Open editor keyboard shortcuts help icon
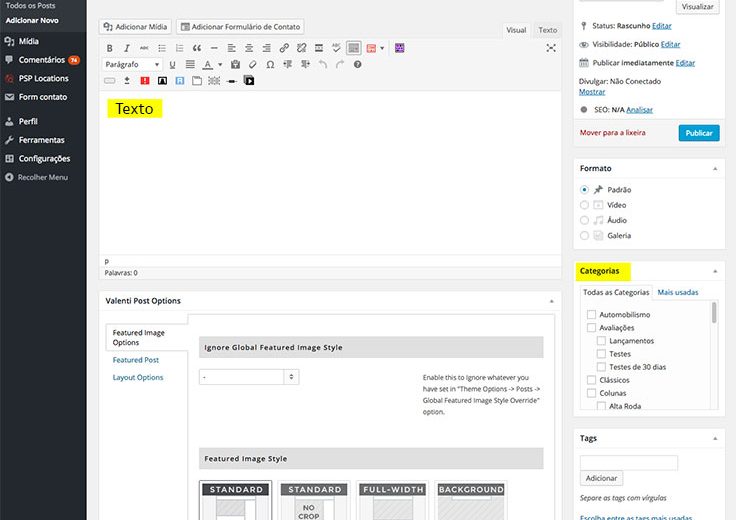This screenshot has width=736, height=520. coord(357,65)
